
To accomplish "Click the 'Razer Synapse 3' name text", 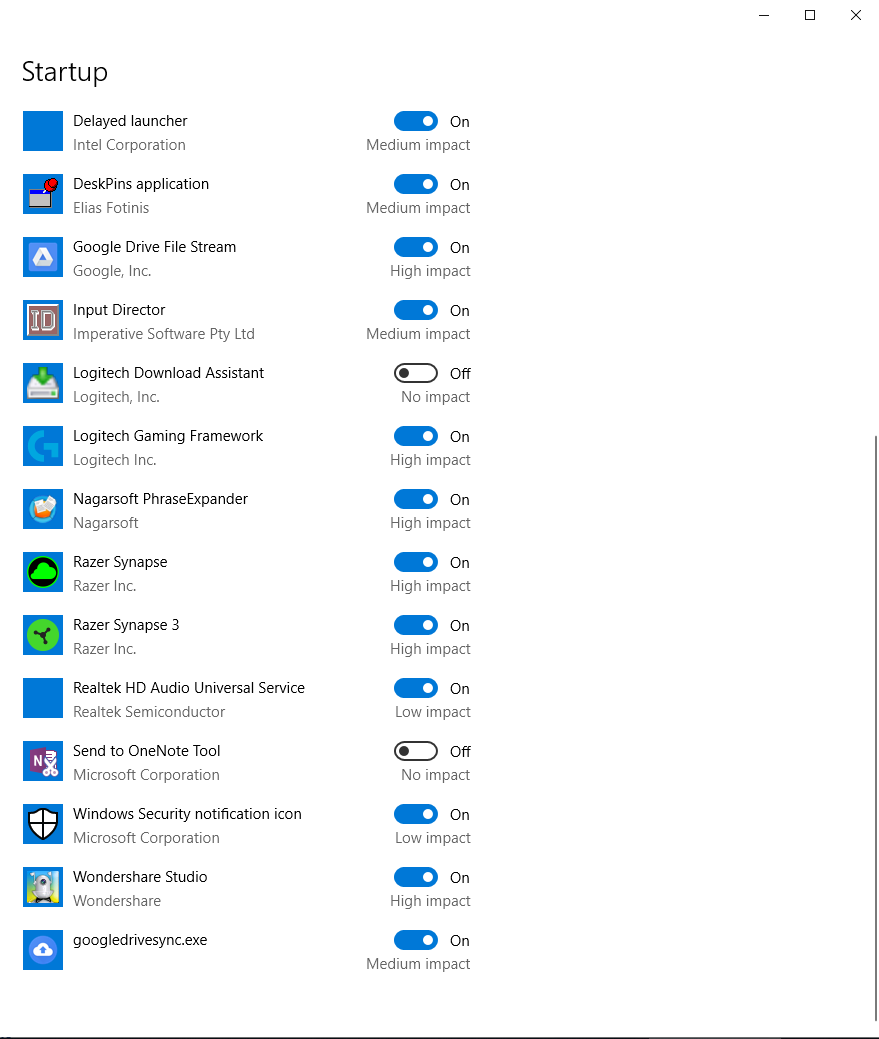I will [126, 626].
